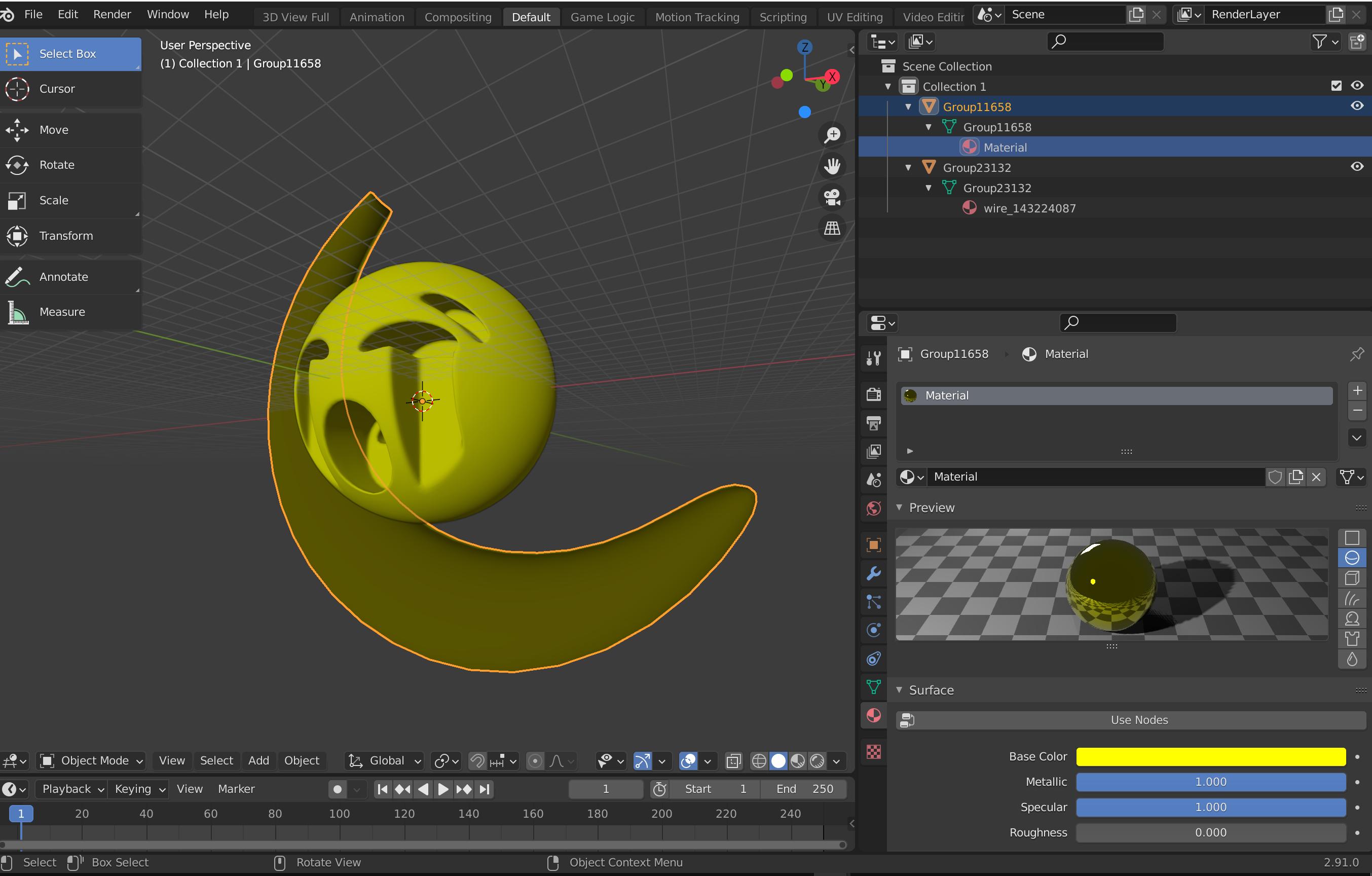1372x876 pixels.
Task: Switch to rendered shading mode
Action: (817, 761)
